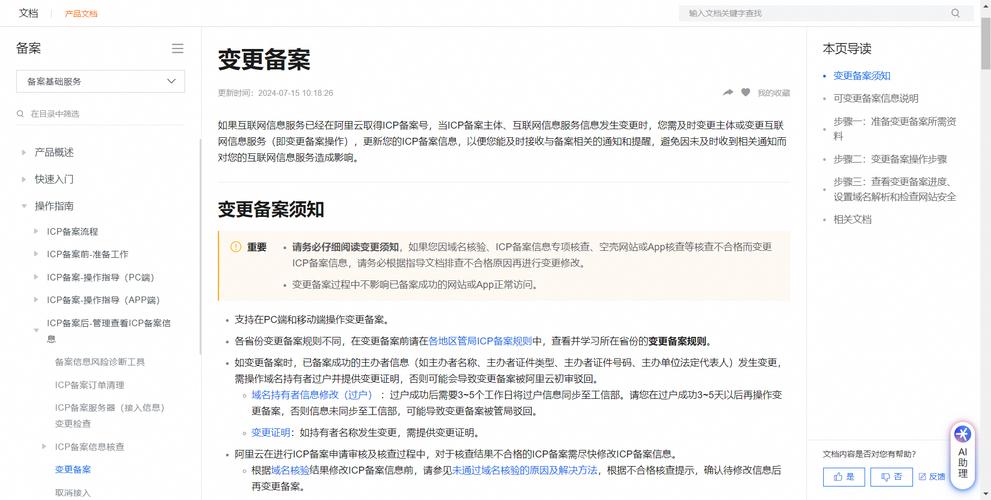Jump to 变更备案须知 in page guide

[862, 76]
